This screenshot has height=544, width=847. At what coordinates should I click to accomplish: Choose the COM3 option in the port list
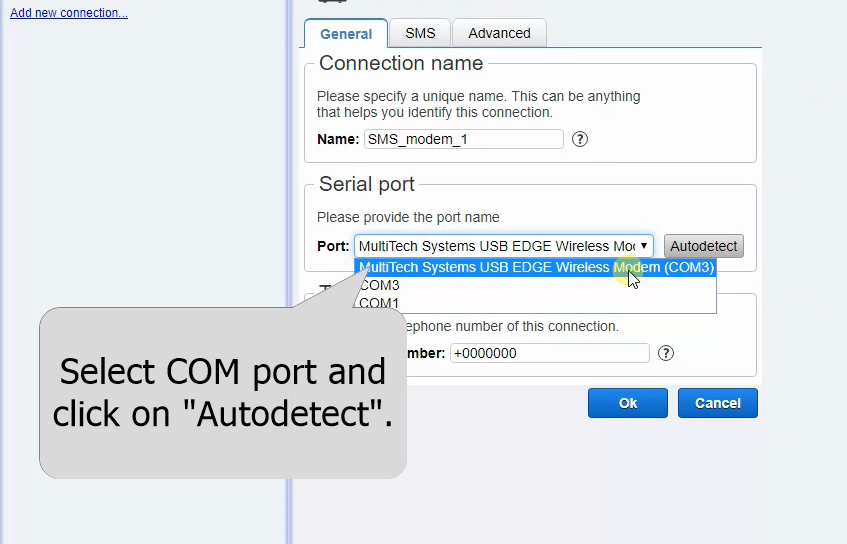point(535,285)
